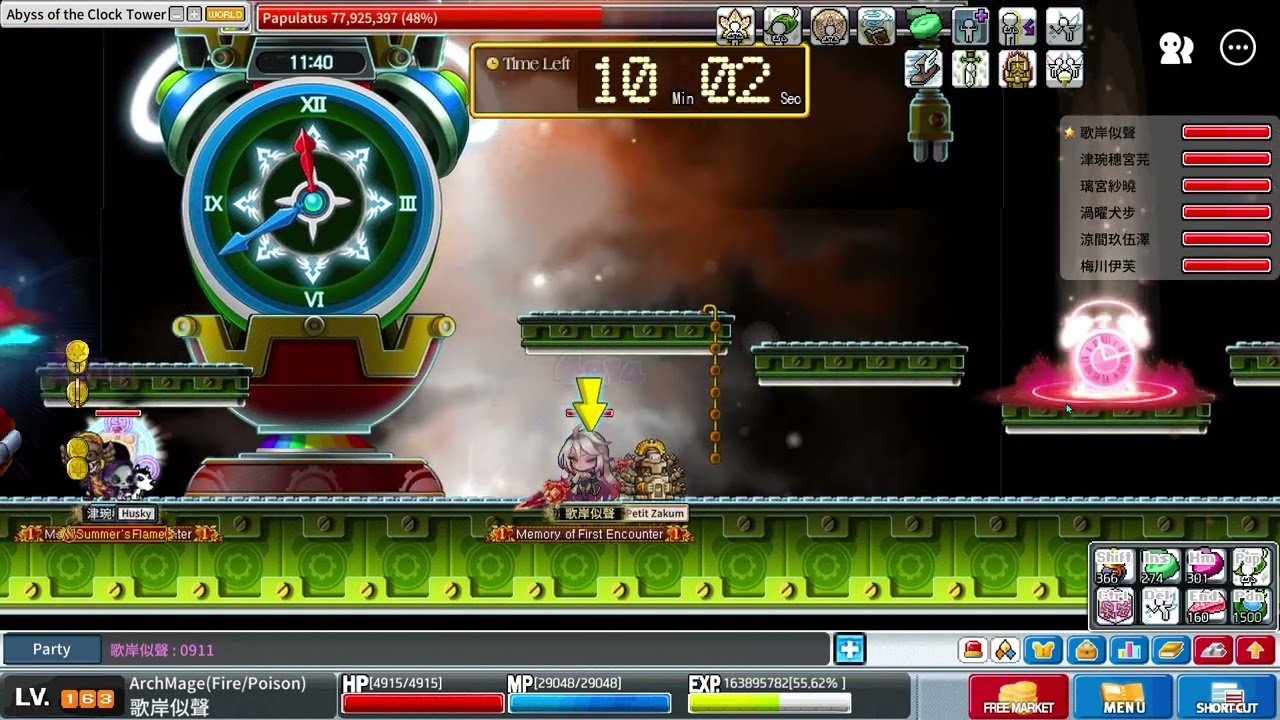Click the blue MP gauge

coord(589,703)
